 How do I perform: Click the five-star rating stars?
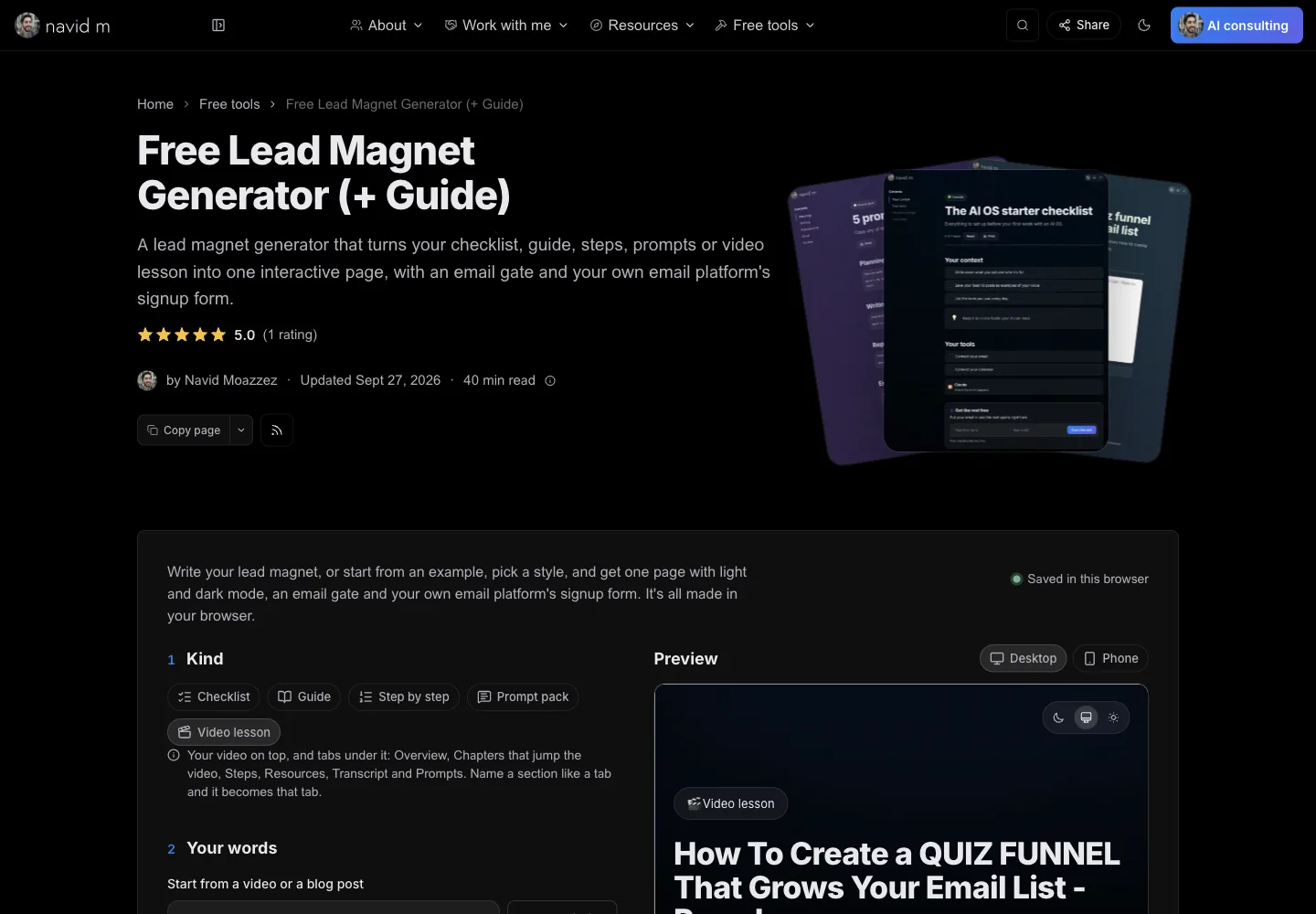point(182,335)
